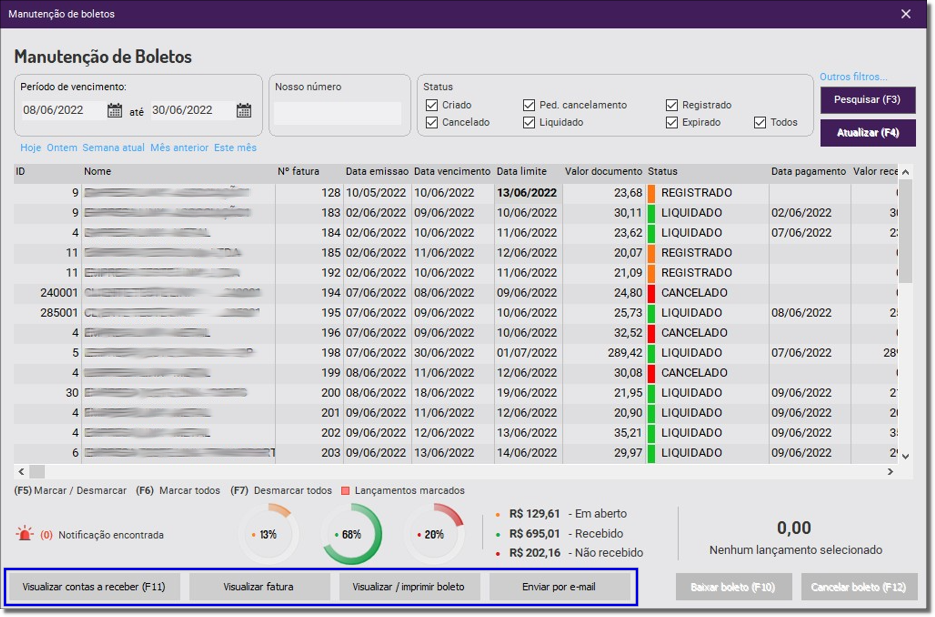935x617 pixels.
Task: Click the Visualizar fatura button
Action: tap(259, 587)
